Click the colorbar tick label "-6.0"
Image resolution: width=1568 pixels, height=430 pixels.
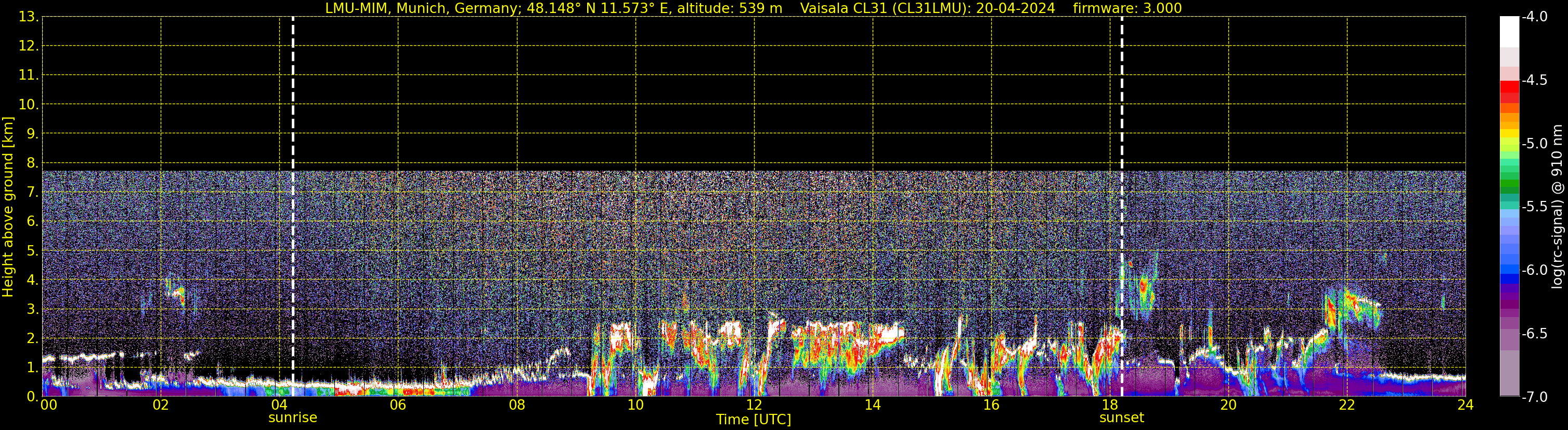coord(1534,270)
